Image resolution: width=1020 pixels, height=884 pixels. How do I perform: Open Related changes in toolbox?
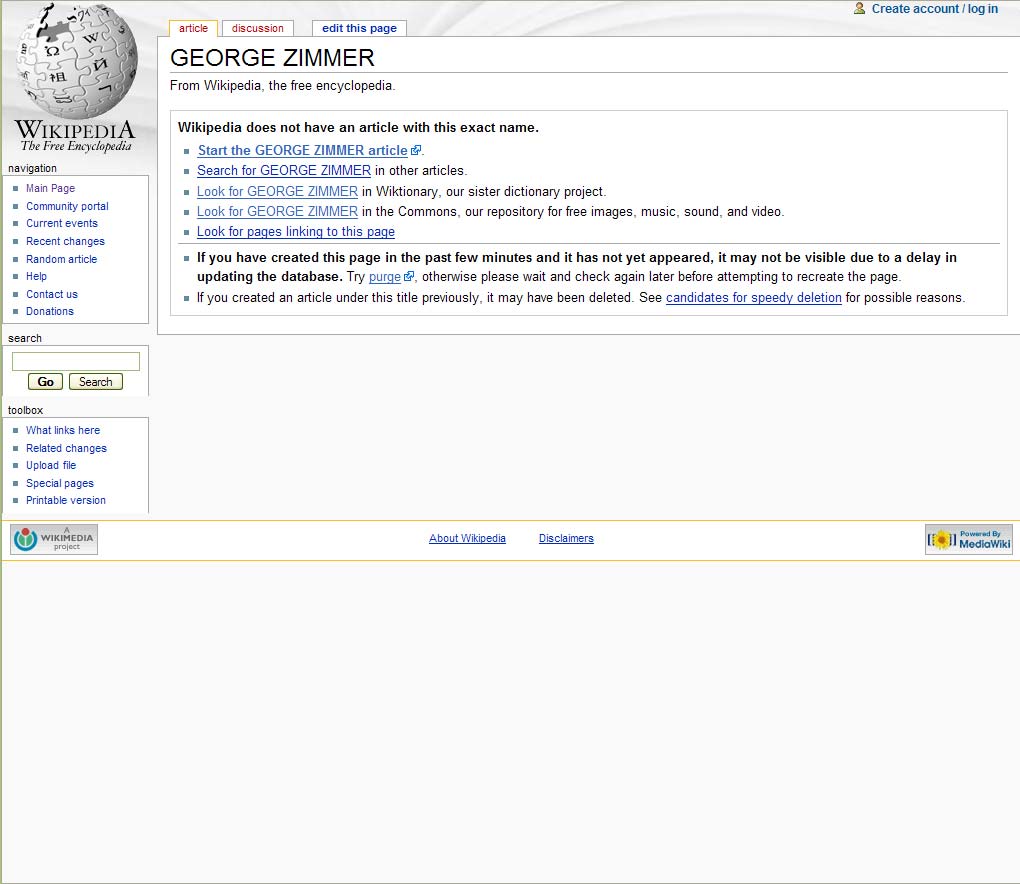tap(66, 448)
